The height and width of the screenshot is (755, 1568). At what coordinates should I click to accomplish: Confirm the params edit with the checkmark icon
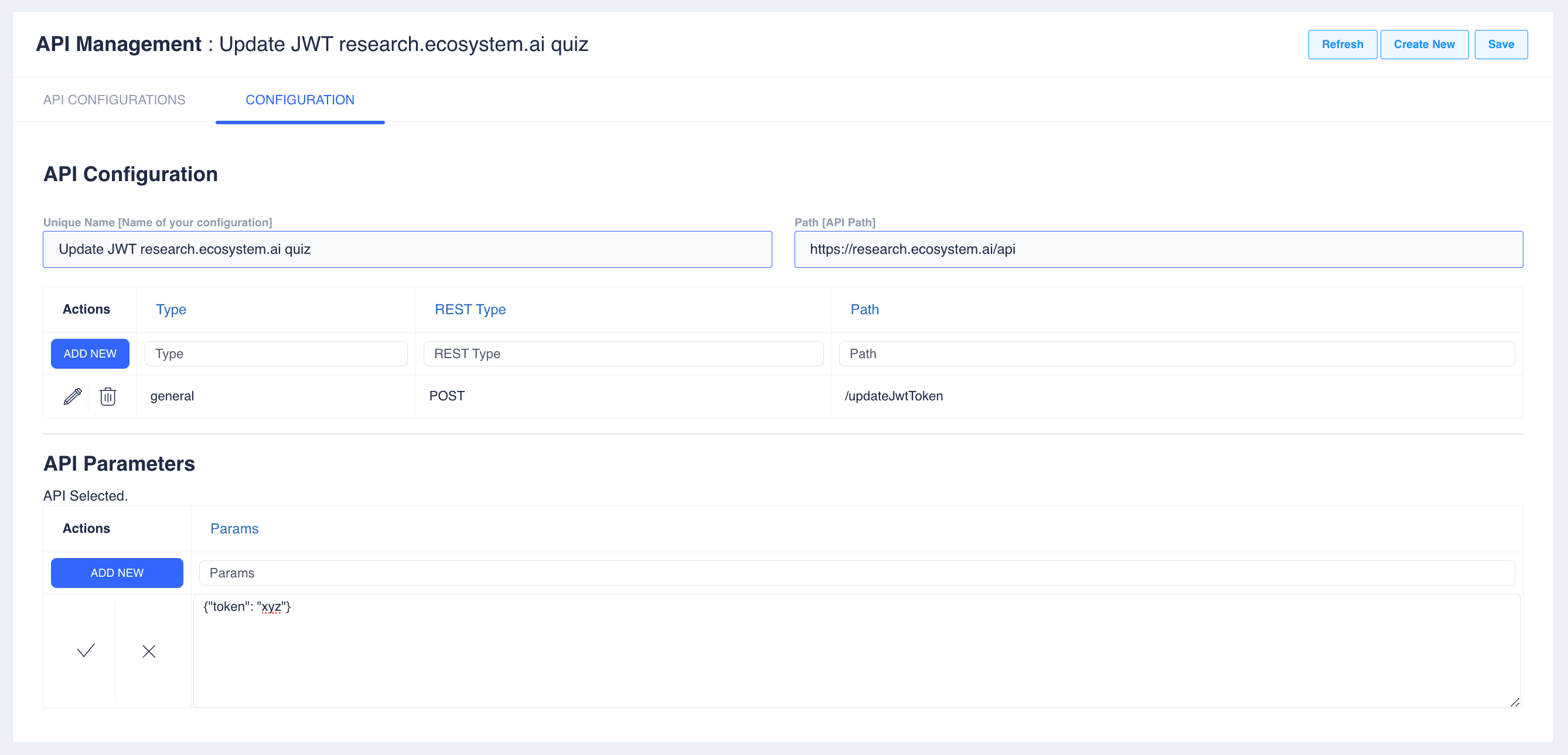(86, 651)
